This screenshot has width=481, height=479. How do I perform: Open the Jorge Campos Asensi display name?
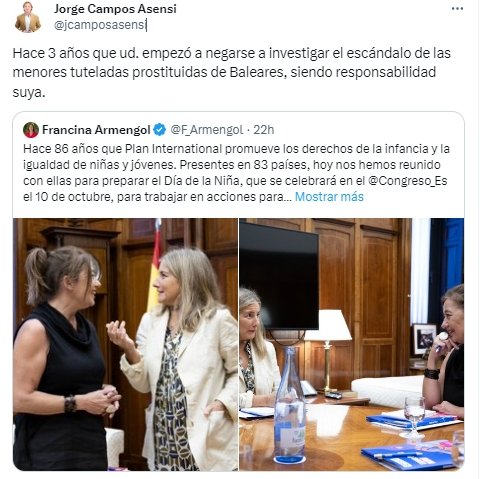tap(115, 9)
